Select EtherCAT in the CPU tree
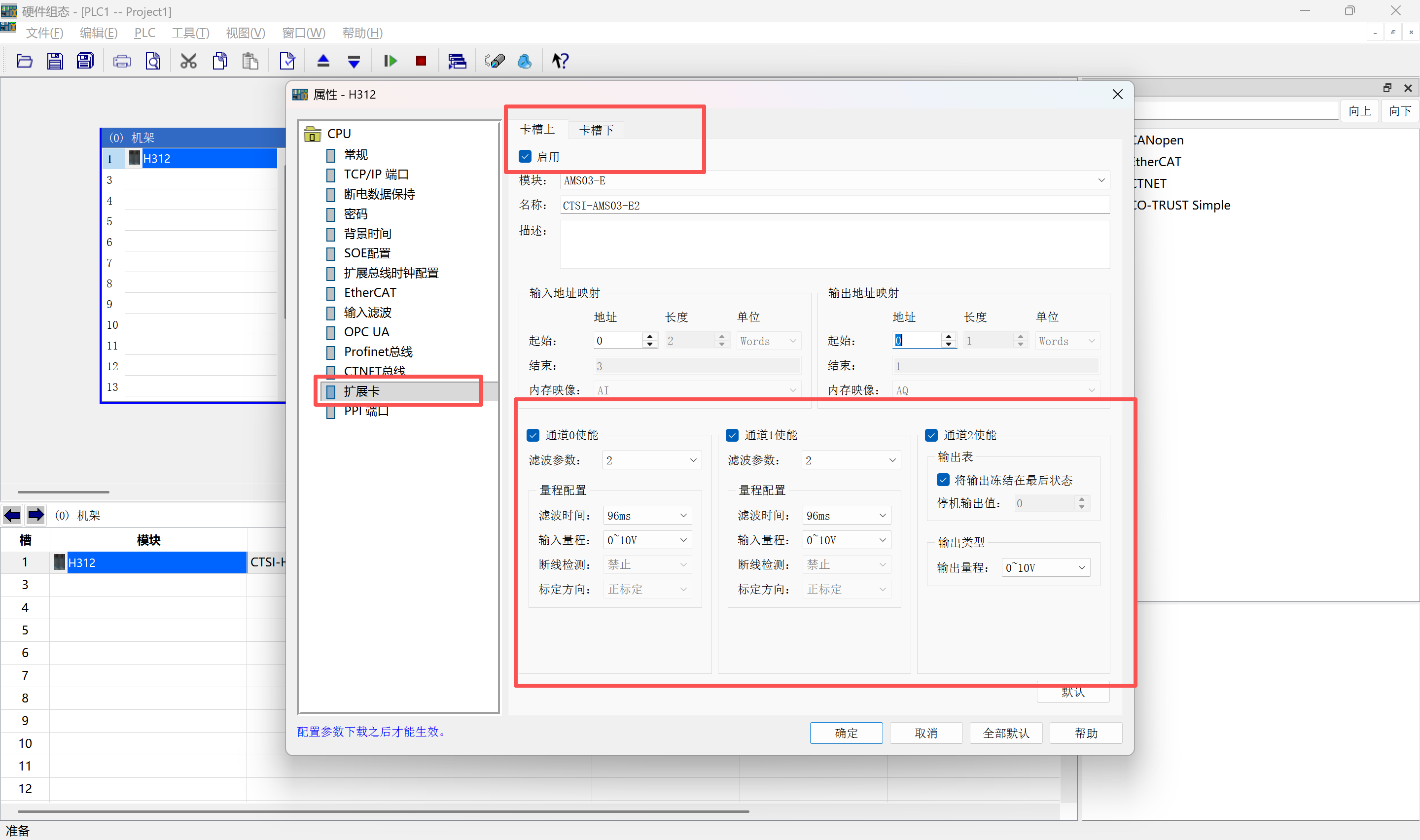The height and width of the screenshot is (840, 1420). tap(370, 293)
